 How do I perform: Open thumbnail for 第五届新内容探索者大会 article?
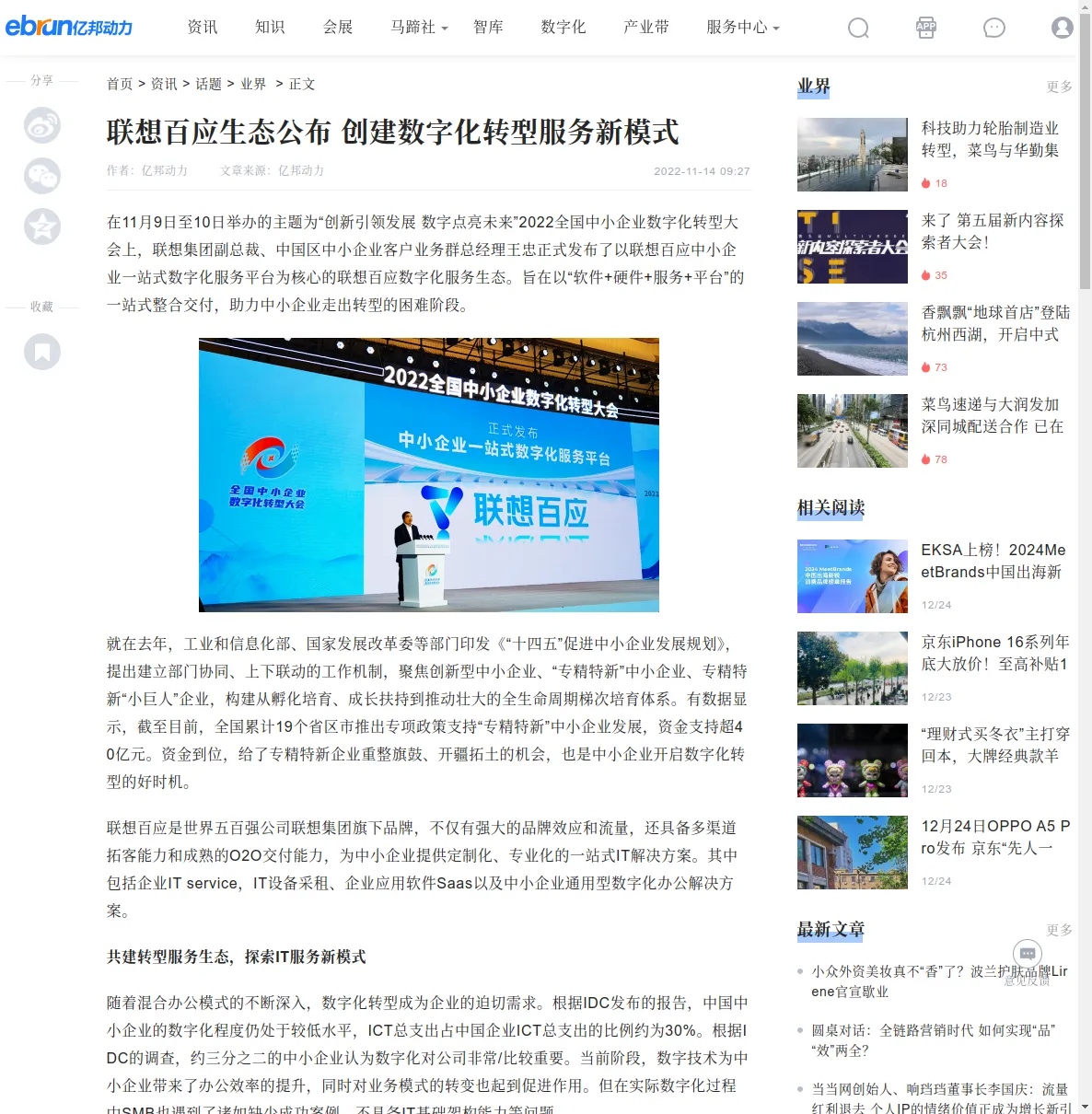pos(853,247)
